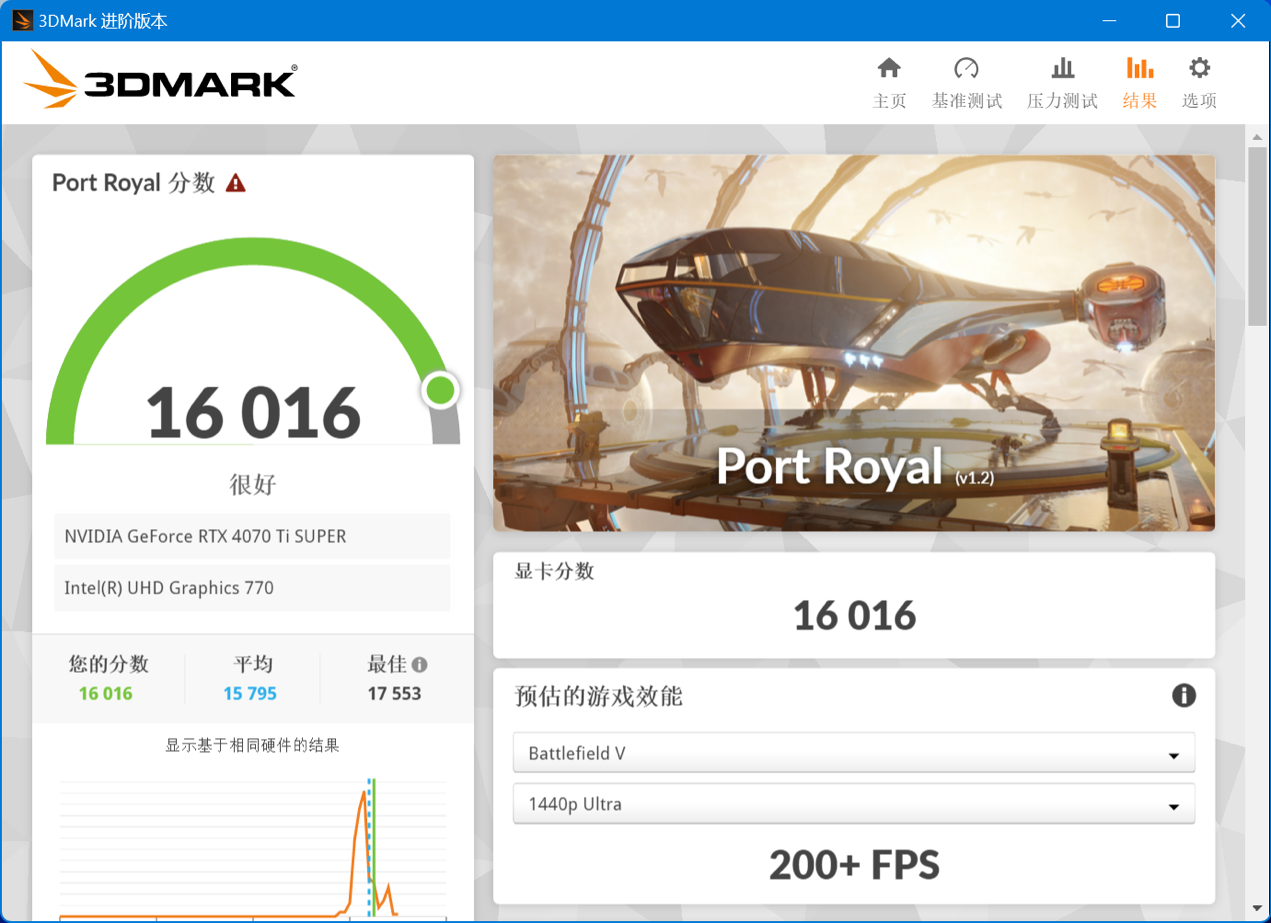
Task: Click info icon next to 最佳 score
Action: pyautogui.click(x=419, y=665)
